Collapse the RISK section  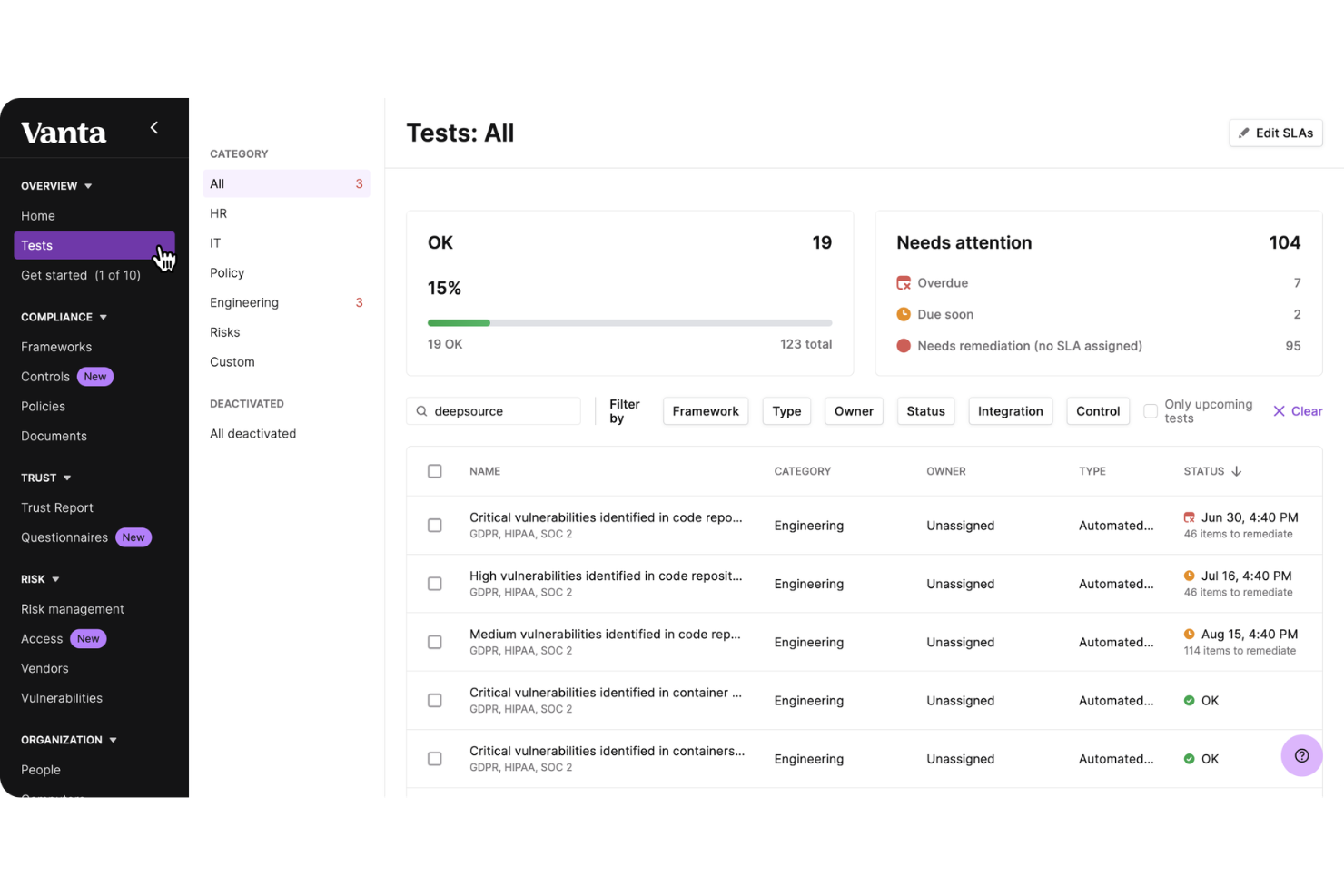pos(57,579)
